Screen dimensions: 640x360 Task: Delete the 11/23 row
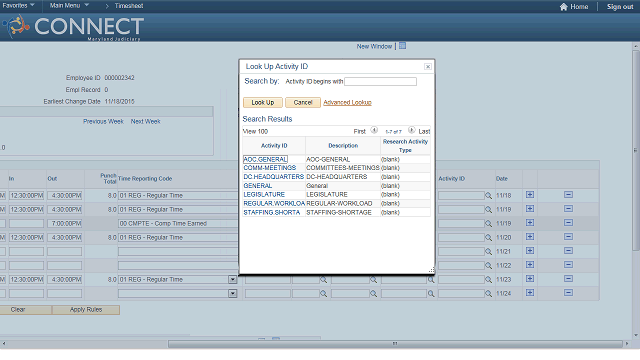(568, 278)
